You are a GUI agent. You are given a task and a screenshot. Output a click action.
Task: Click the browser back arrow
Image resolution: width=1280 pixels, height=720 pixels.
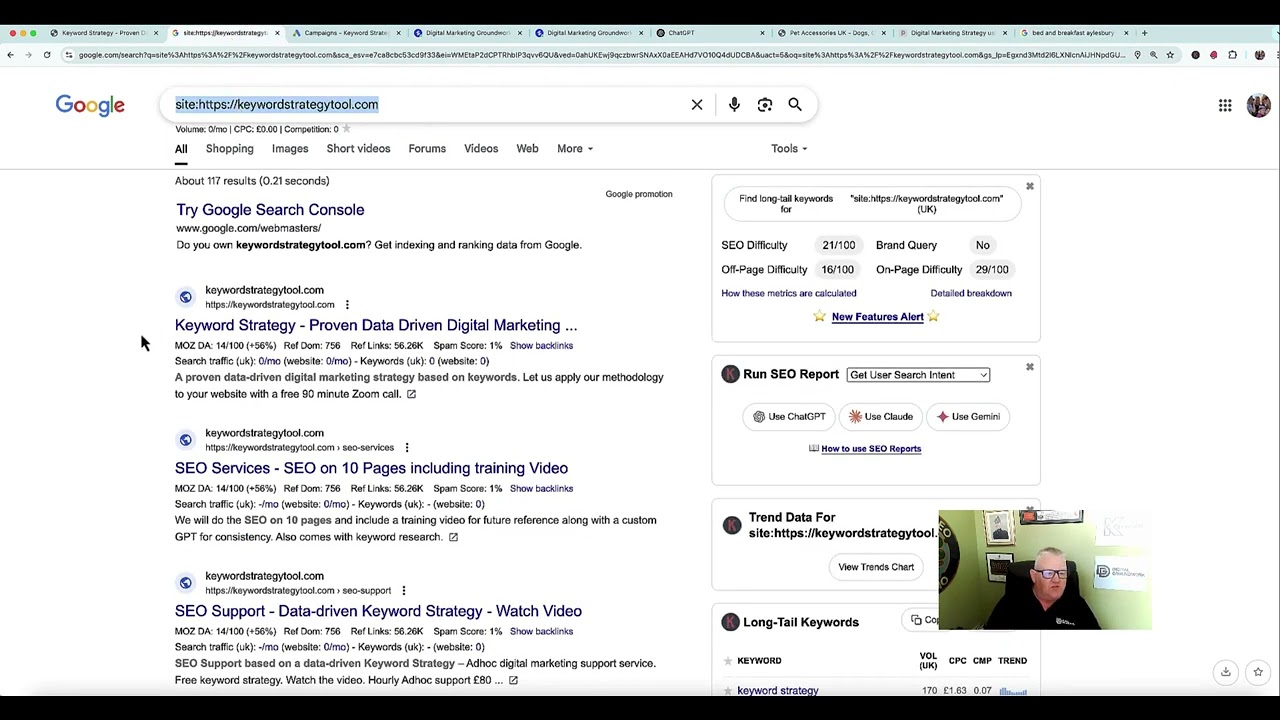11,55
